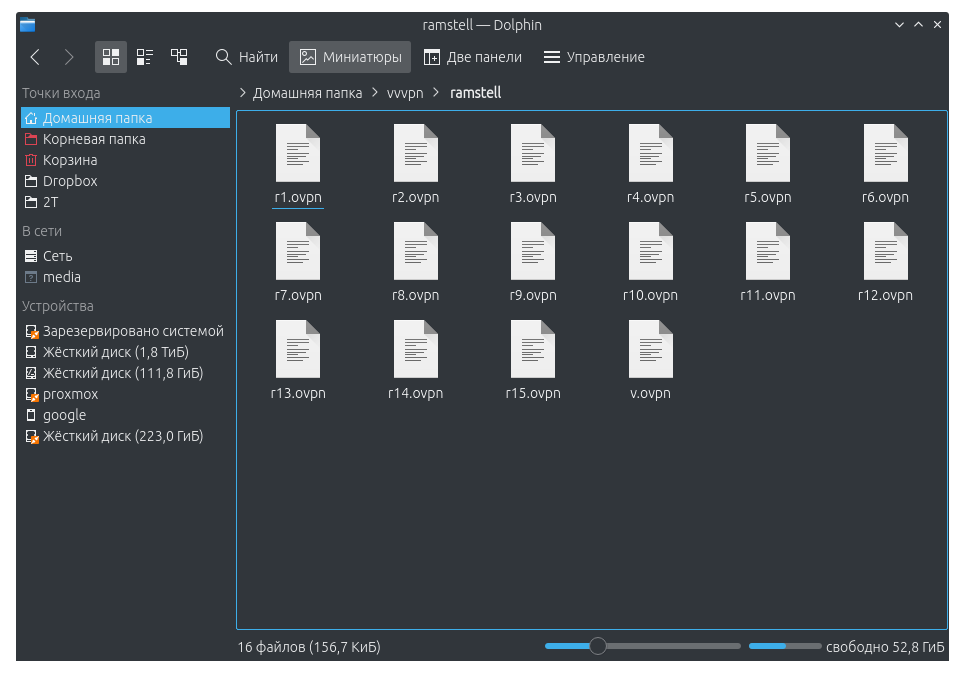
Task: Click ramstell in the breadcrumb
Action: coord(476,93)
